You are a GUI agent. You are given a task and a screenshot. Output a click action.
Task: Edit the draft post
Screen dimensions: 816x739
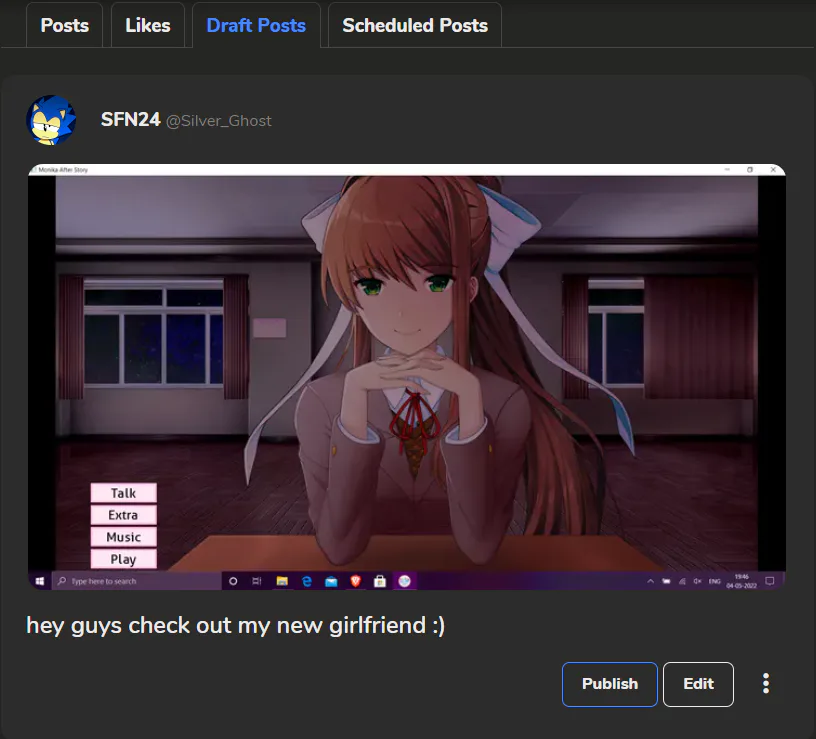point(698,684)
